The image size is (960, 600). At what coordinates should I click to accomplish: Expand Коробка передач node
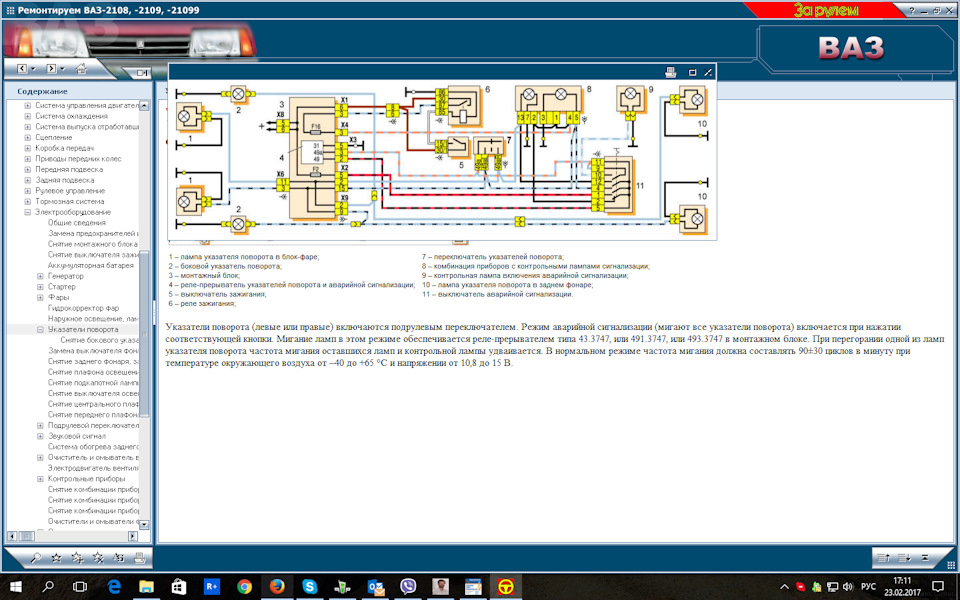(x=28, y=148)
